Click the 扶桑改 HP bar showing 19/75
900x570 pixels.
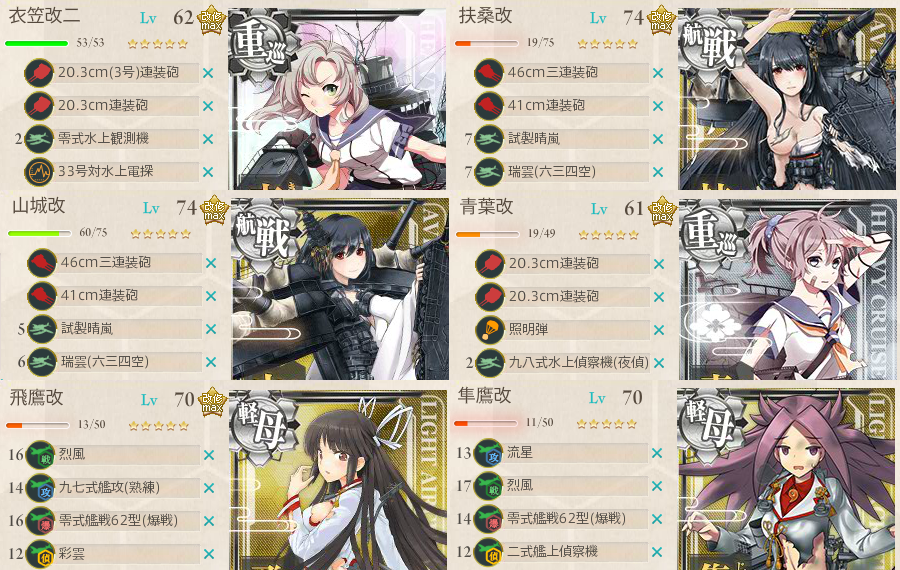[x=488, y=43]
